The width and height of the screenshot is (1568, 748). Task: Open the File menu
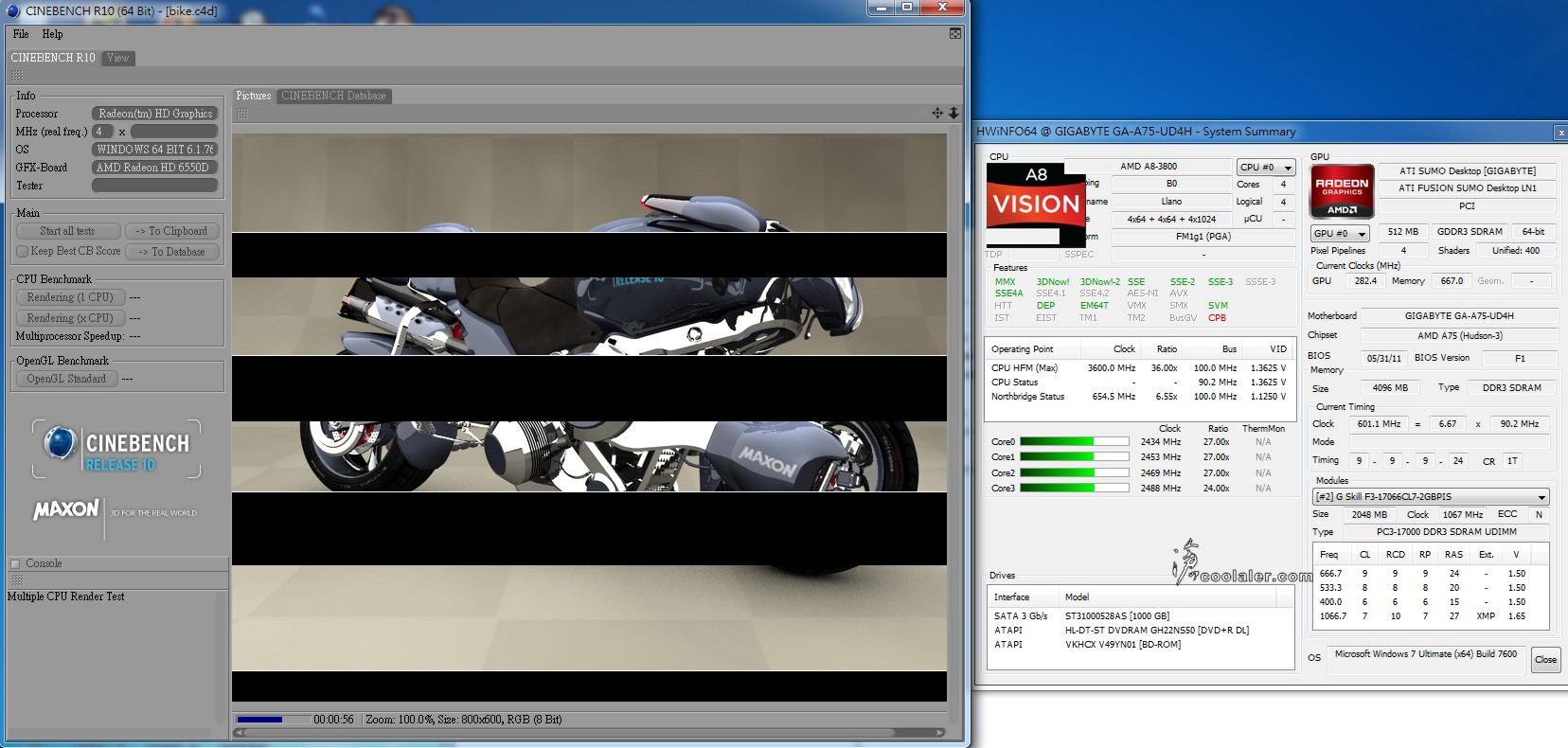coord(21,34)
